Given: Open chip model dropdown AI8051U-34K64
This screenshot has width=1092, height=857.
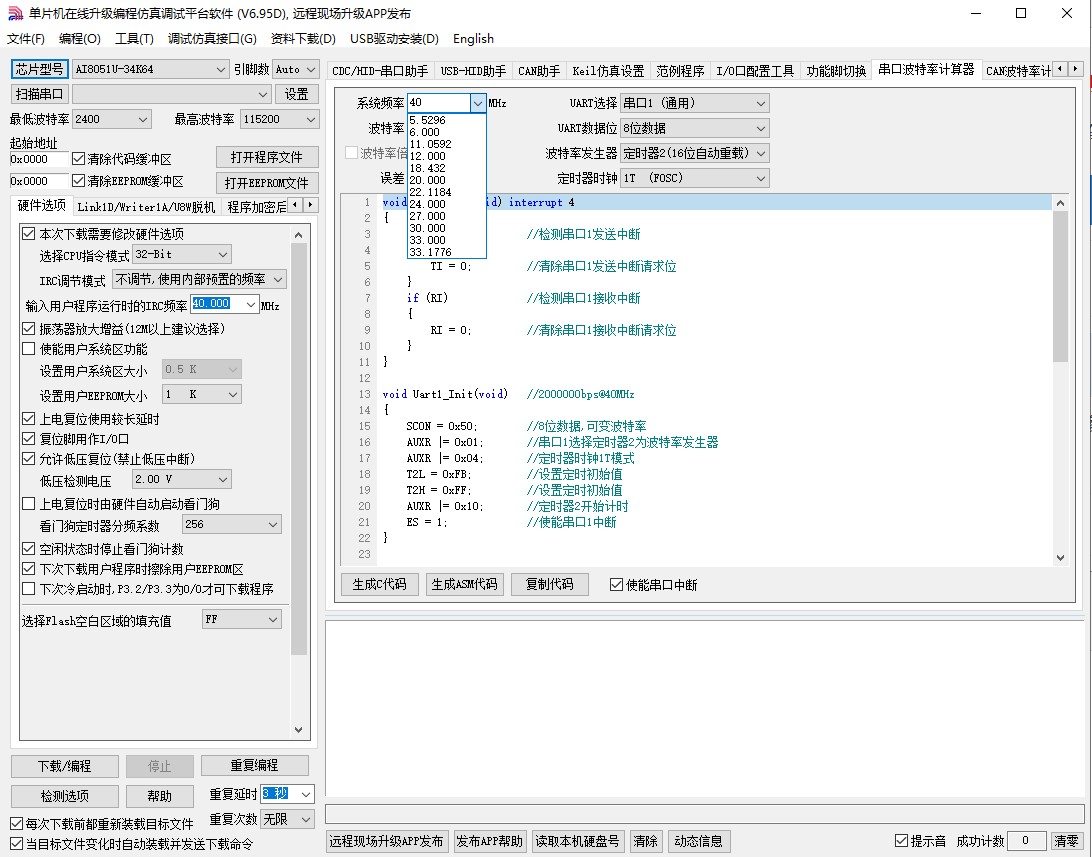Looking at the screenshot, I should click(150, 69).
